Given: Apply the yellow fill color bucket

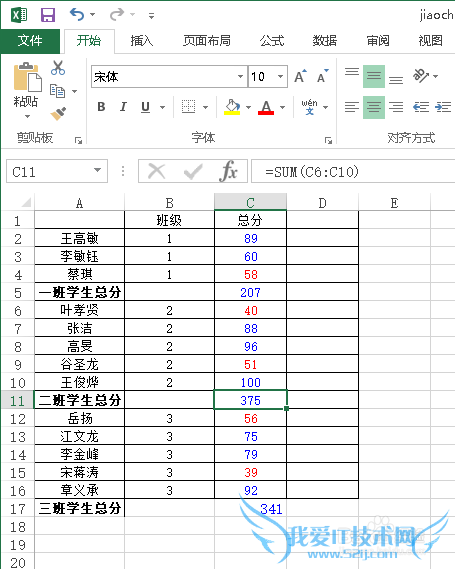Looking at the screenshot, I should point(232,107).
